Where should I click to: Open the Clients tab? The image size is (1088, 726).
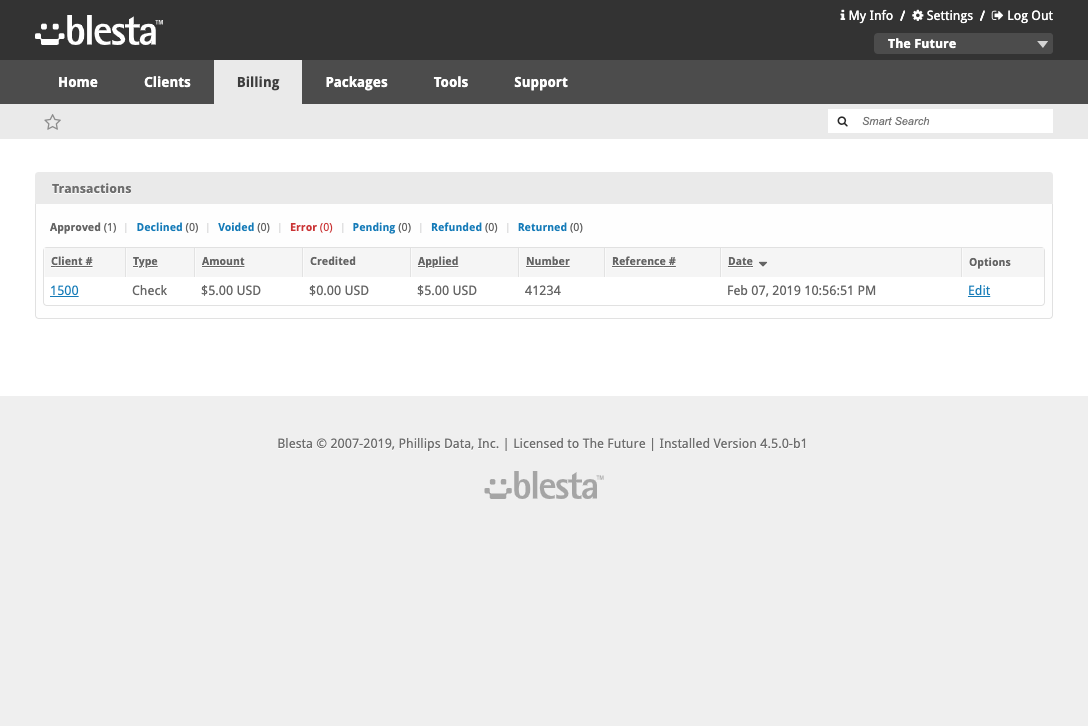click(166, 81)
